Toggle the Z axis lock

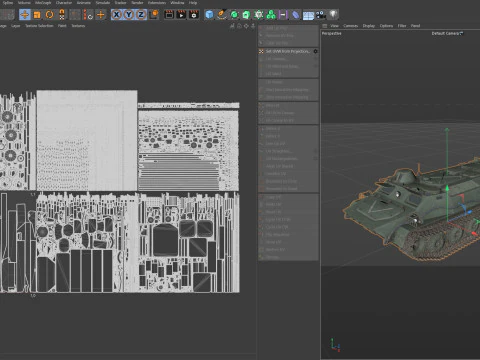(x=141, y=15)
